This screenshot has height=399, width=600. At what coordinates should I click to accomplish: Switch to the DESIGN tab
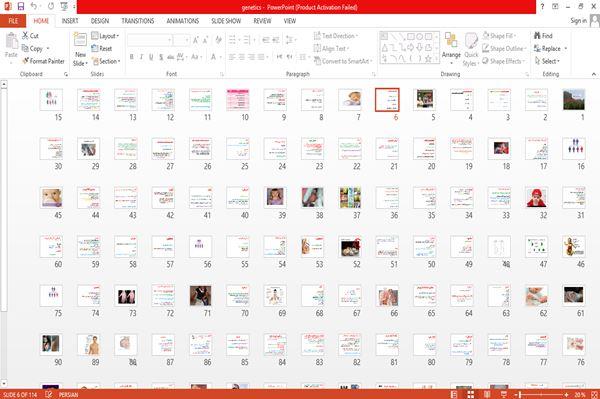(100, 21)
